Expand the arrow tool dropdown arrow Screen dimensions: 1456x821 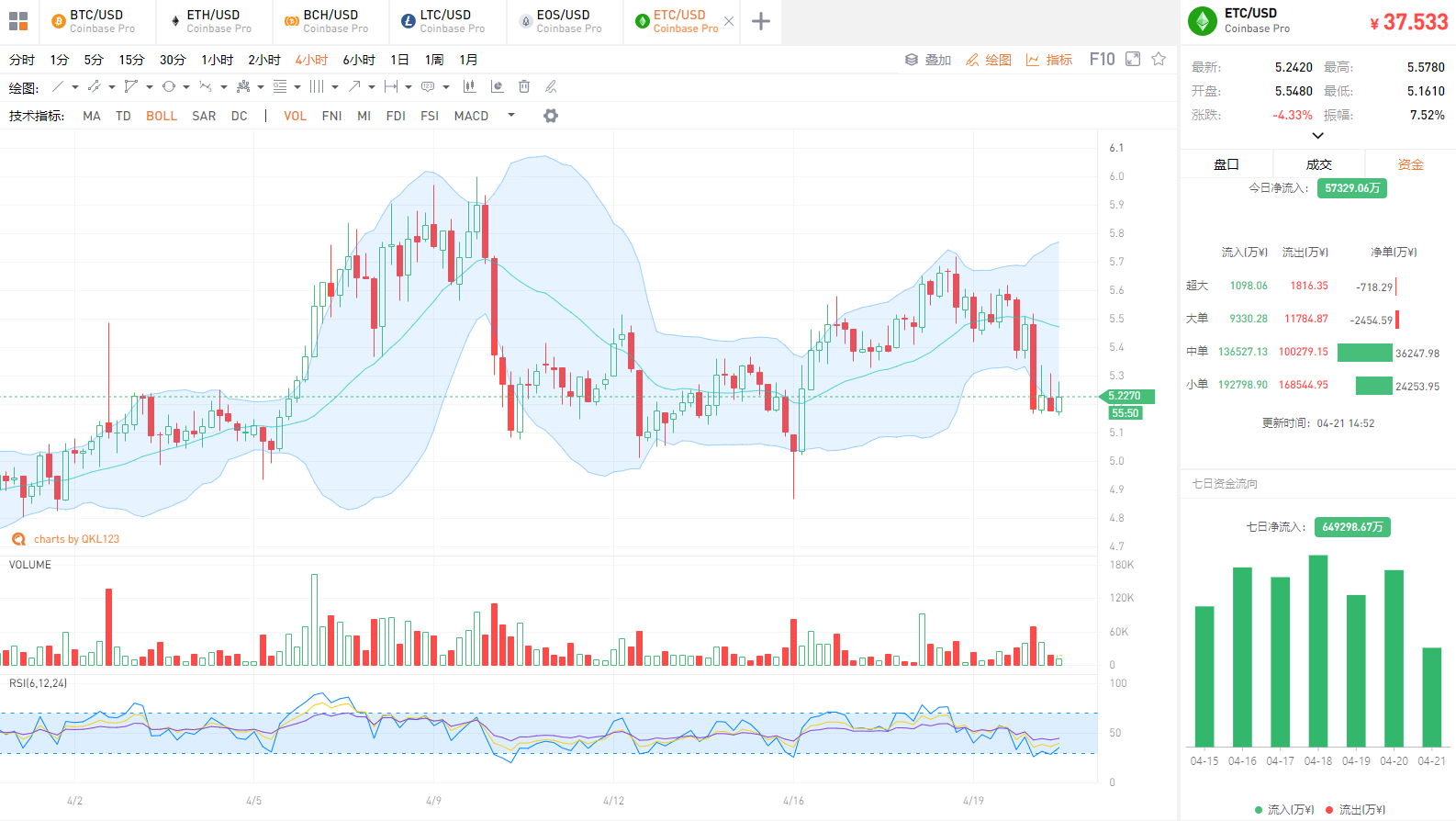point(372,87)
